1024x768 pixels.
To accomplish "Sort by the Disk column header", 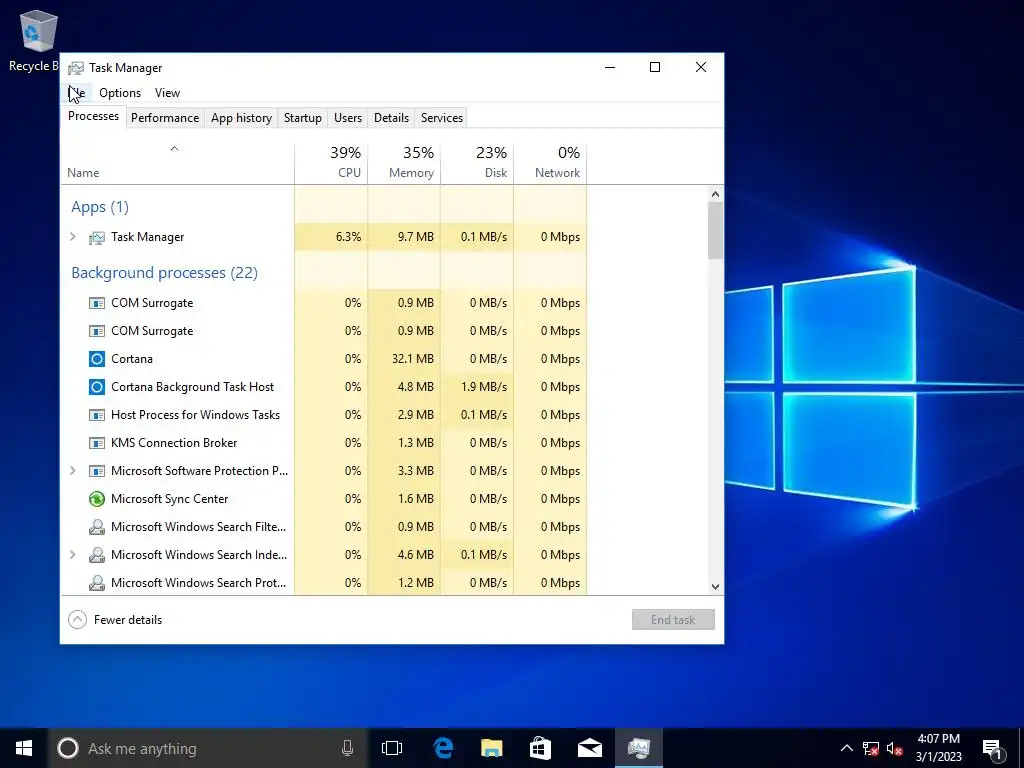I will [x=477, y=163].
